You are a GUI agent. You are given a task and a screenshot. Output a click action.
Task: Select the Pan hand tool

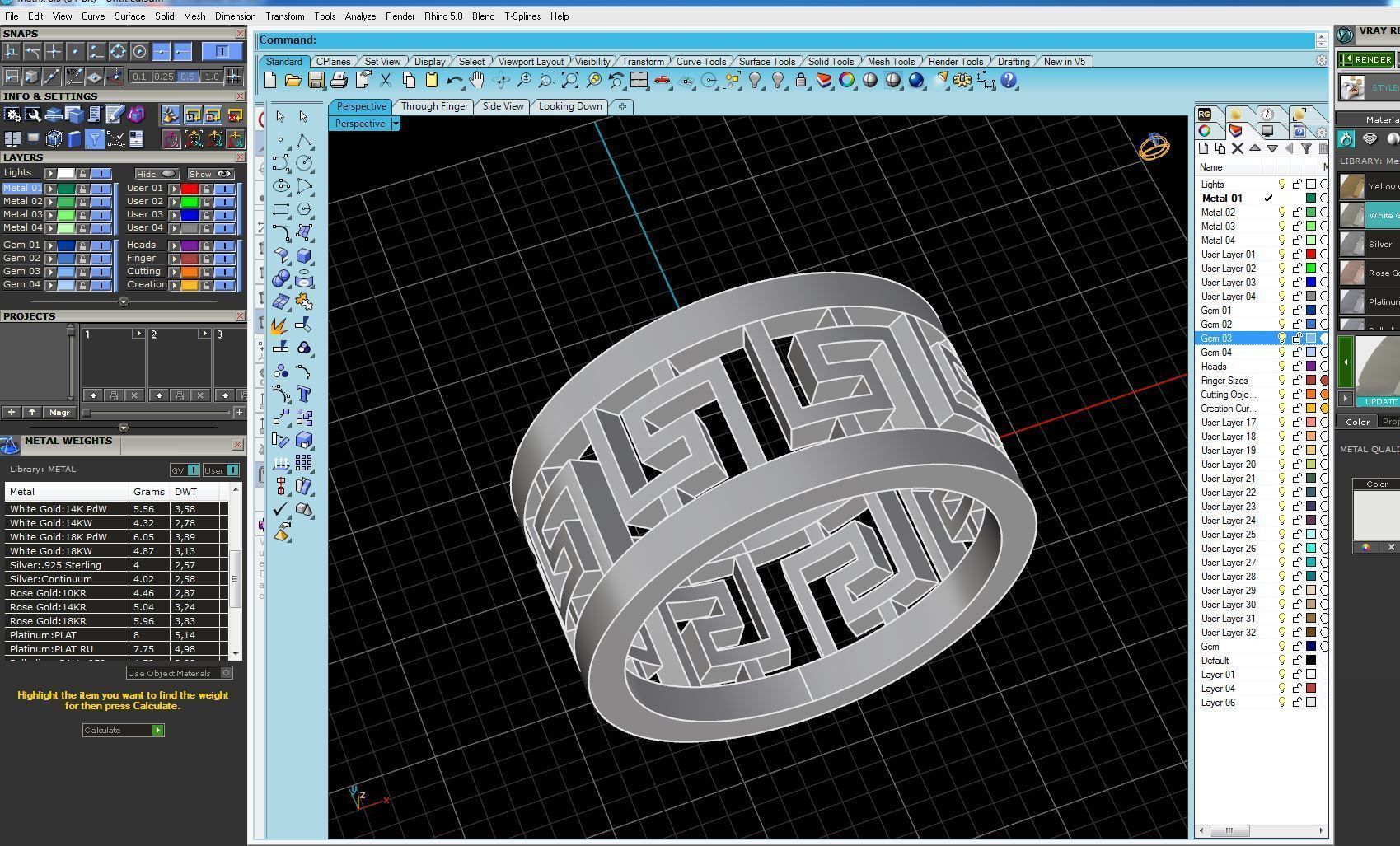[477, 81]
